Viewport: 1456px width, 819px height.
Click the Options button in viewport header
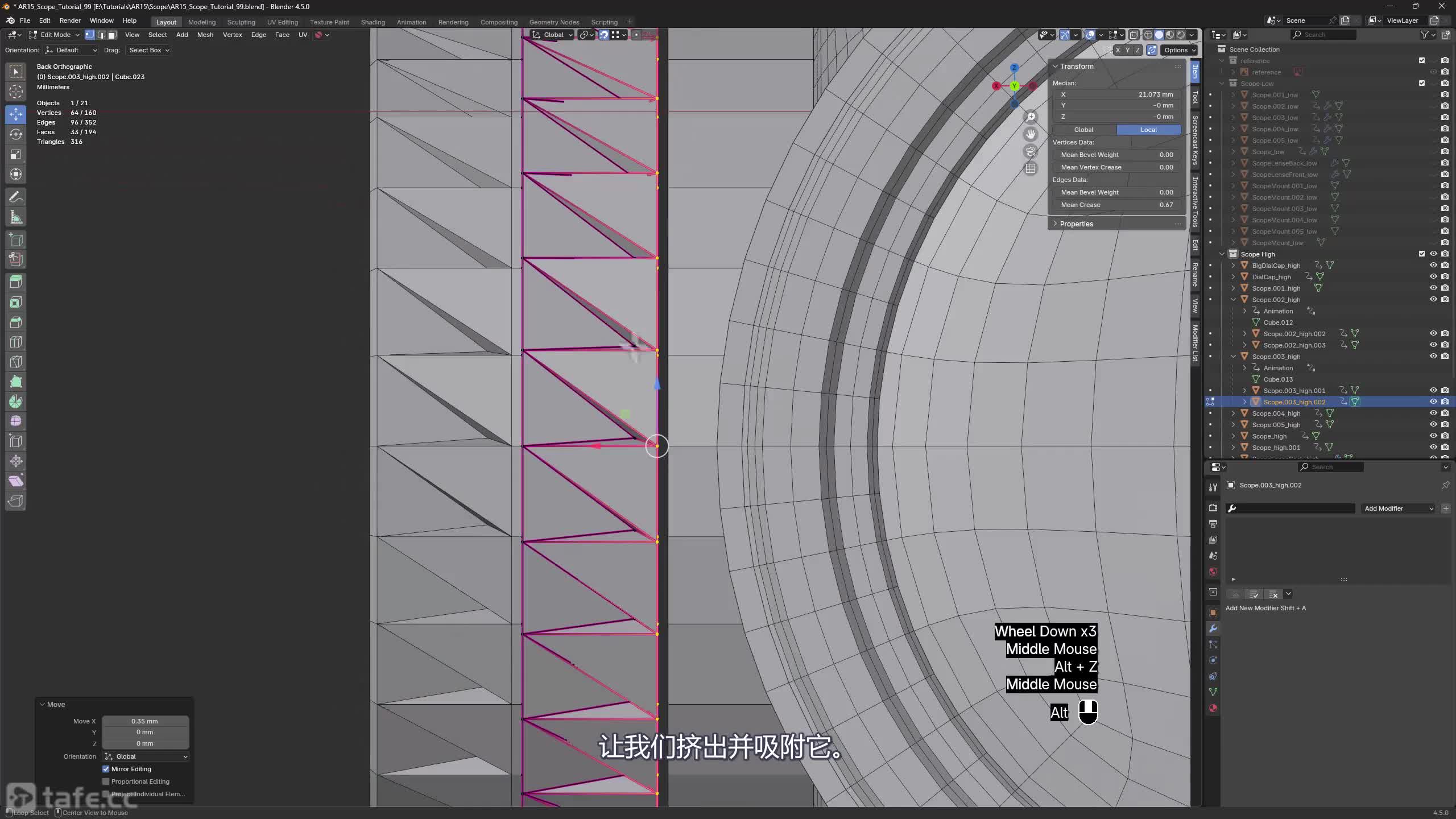pos(1180,50)
